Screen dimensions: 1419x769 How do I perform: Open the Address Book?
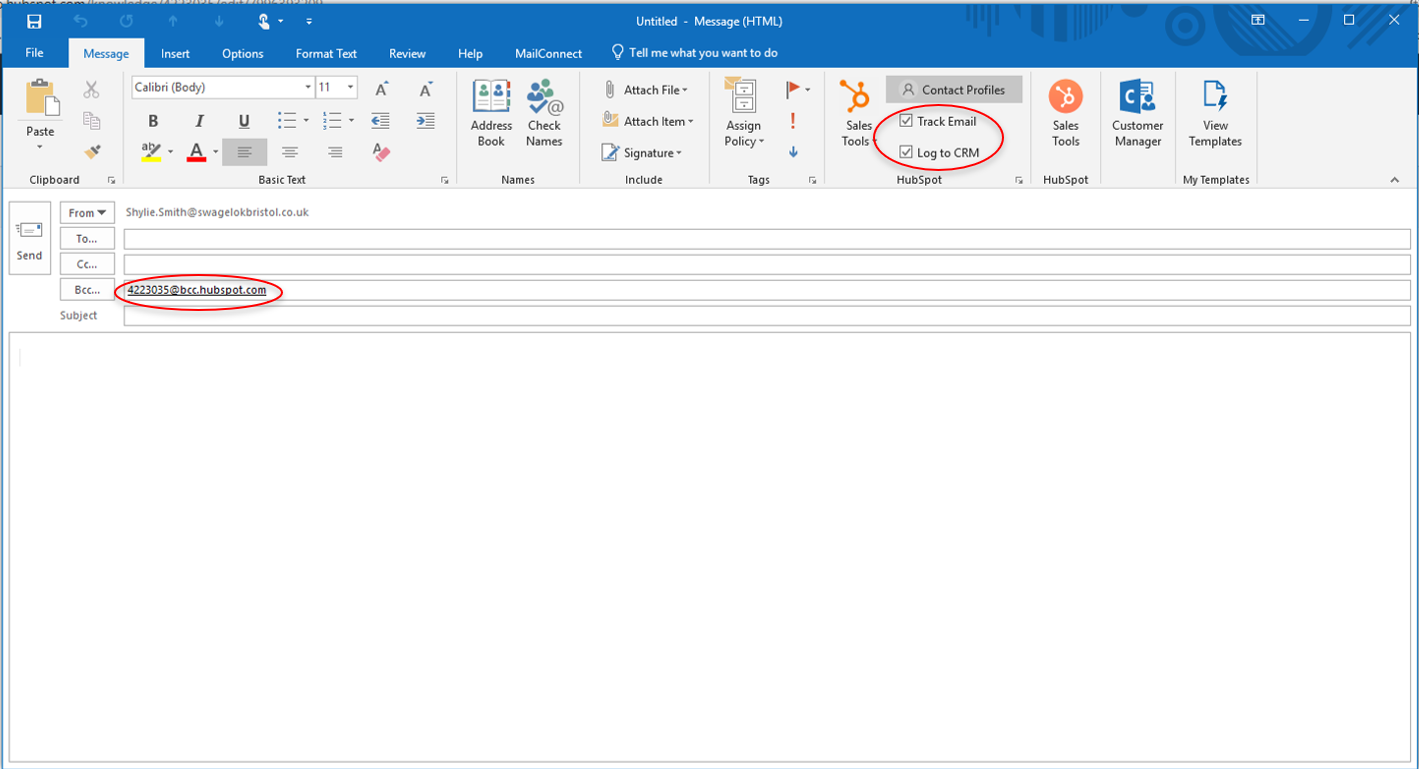[x=491, y=113]
